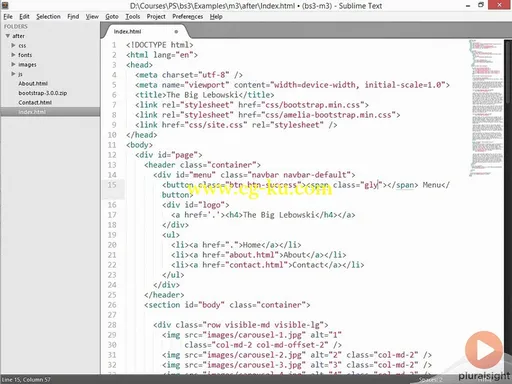Click the 'contact.html' href in code
This screenshot has height=384, width=512.
(256, 265)
